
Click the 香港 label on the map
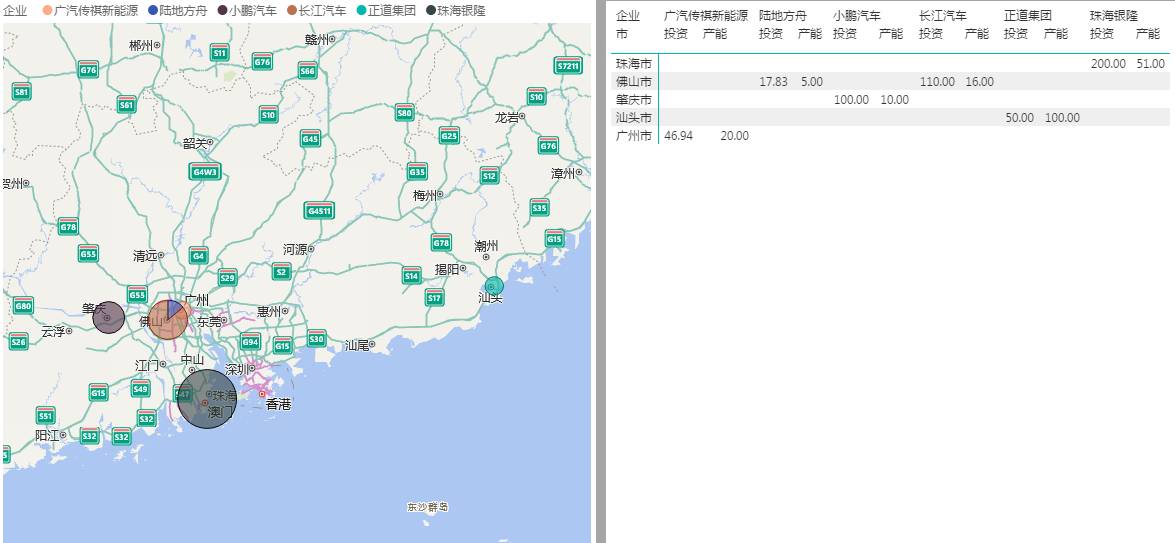point(279,404)
